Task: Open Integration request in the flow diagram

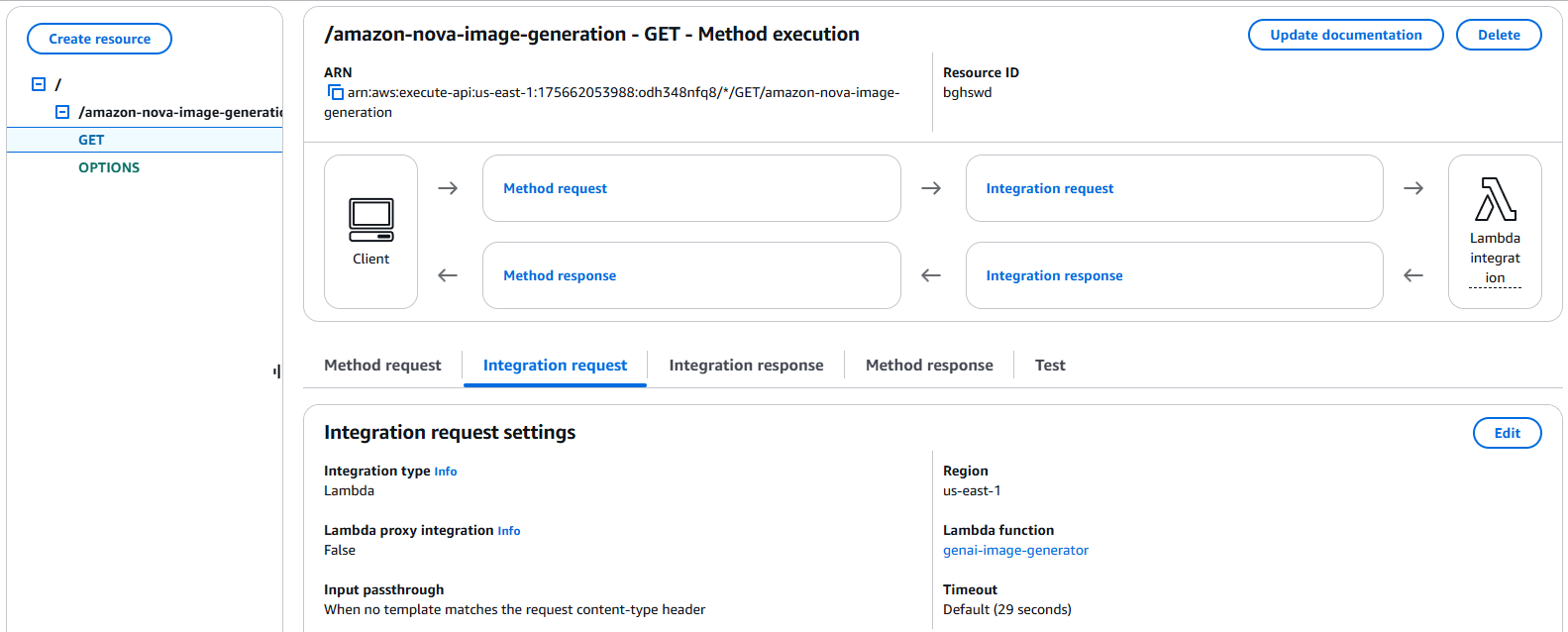Action: coord(1050,188)
